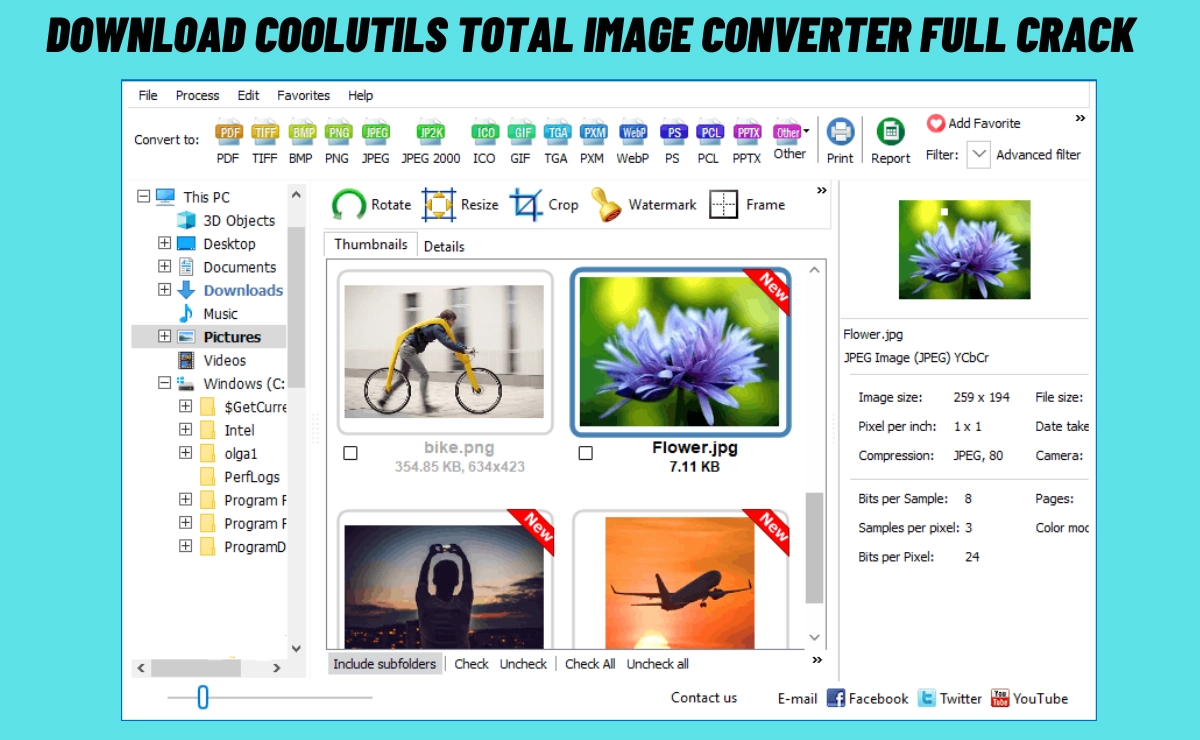Open the Help menu
The width and height of the screenshot is (1200, 740).
click(x=360, y=95)
